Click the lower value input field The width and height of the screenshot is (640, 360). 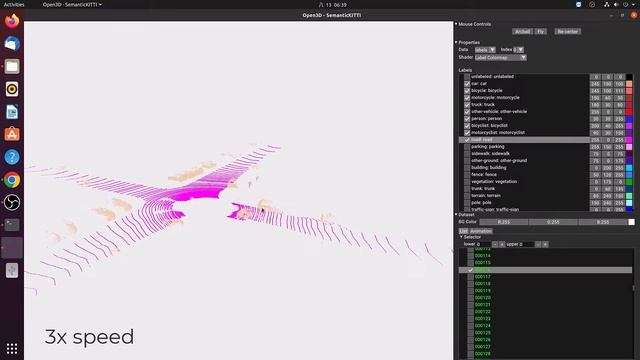click(483, 244)
